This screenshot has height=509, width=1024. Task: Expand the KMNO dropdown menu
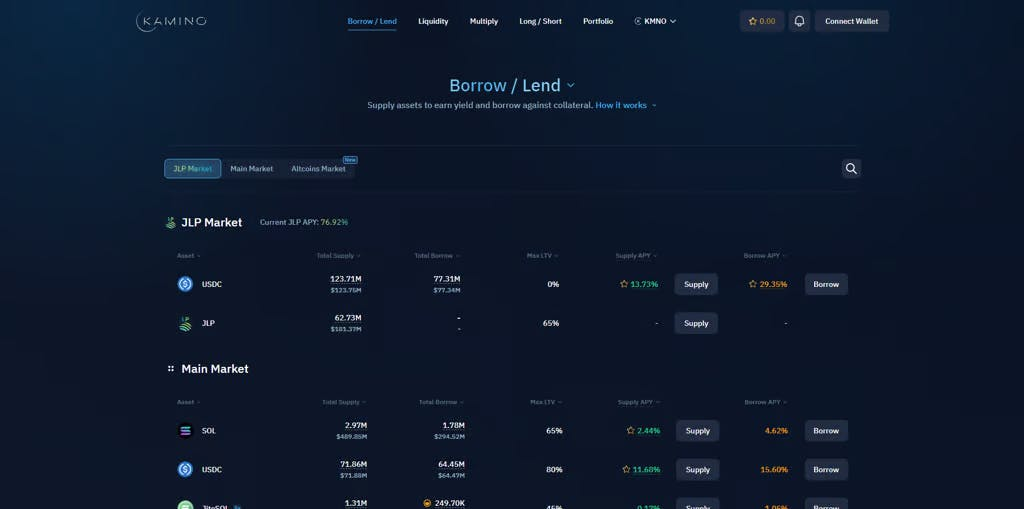tap(656, 21)
